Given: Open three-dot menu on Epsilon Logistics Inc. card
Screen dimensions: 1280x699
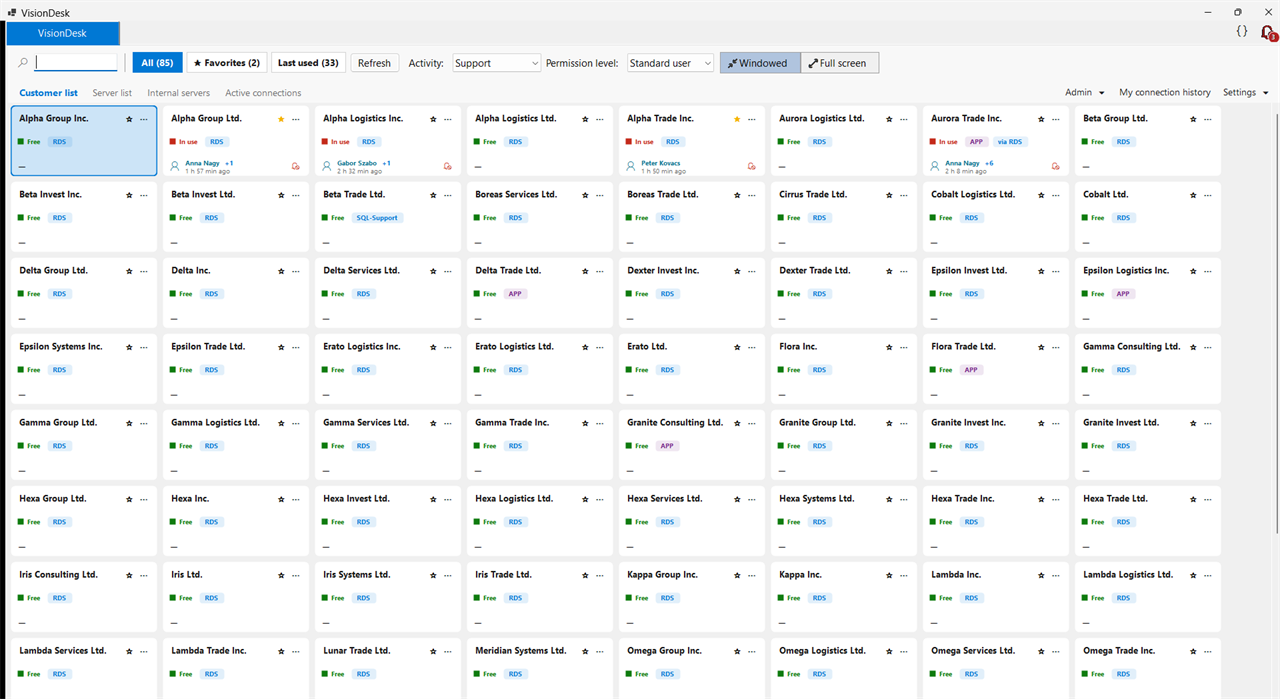Looking at the screenshot, I should (1208, 271).
